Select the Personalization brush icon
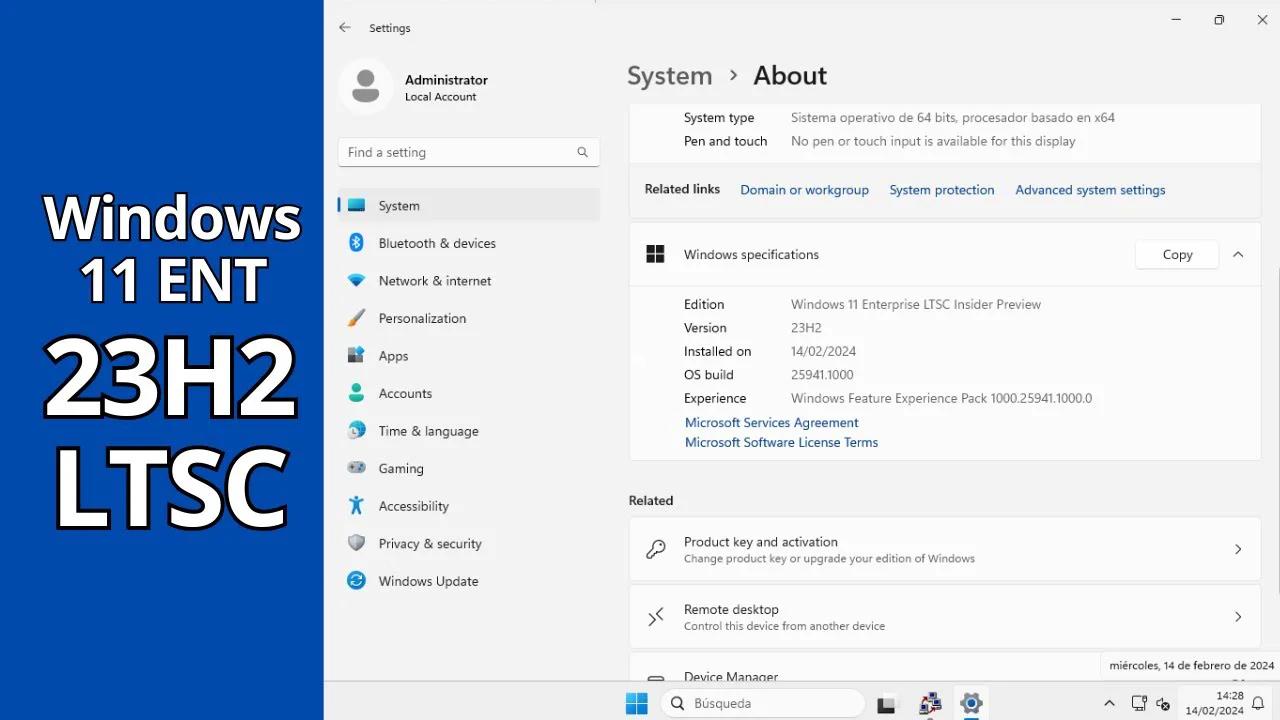 pyautogui.click(x=356, y=318)
